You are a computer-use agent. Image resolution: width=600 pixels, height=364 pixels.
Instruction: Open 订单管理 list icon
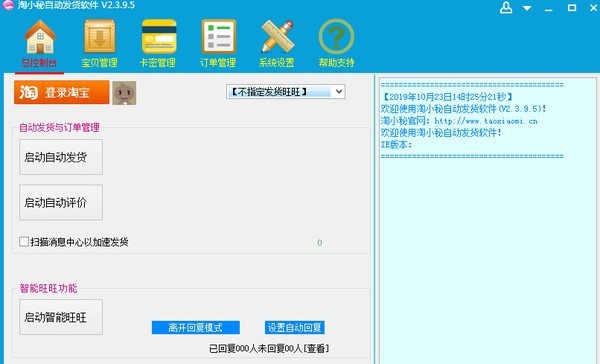coord(218,37)
